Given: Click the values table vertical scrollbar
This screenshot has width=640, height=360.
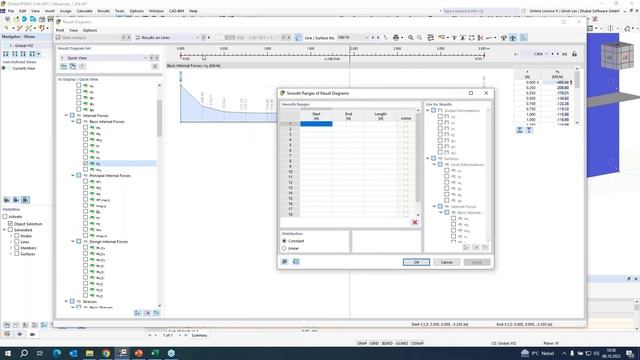Looking at the screenshot, I should (577, 96).
